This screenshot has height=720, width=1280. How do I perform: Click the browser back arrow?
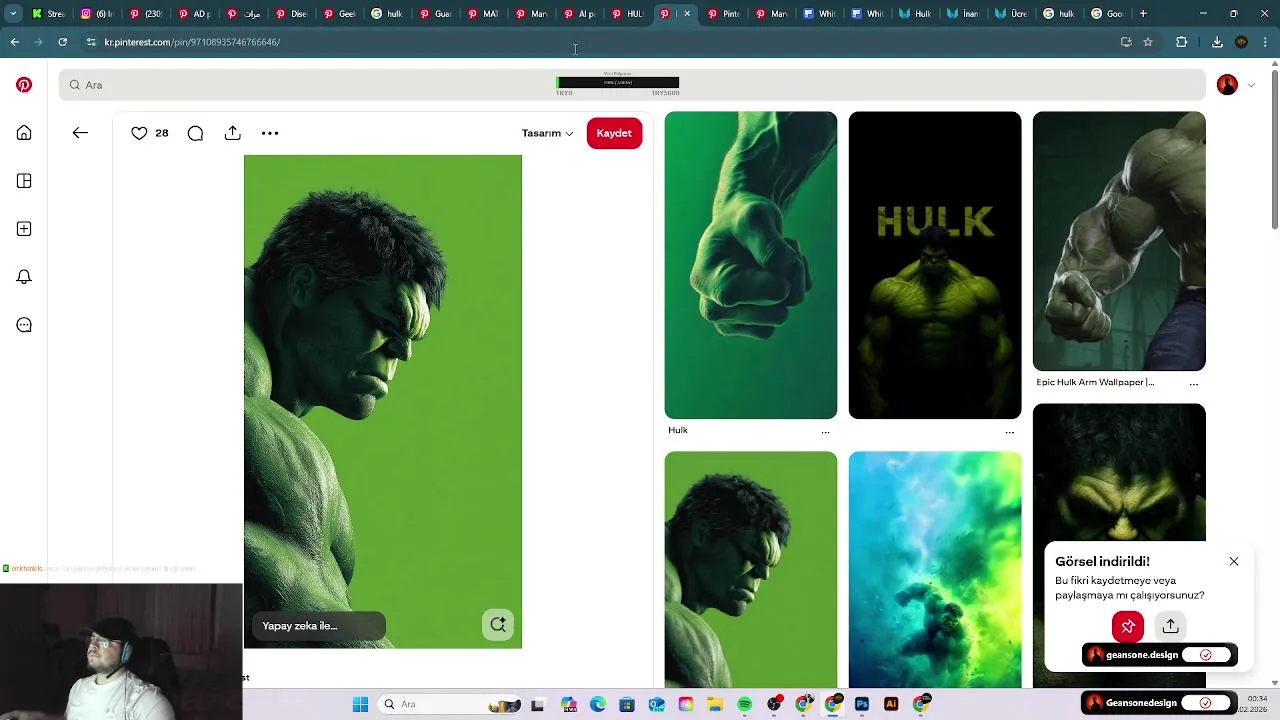[x=15, y=42]
